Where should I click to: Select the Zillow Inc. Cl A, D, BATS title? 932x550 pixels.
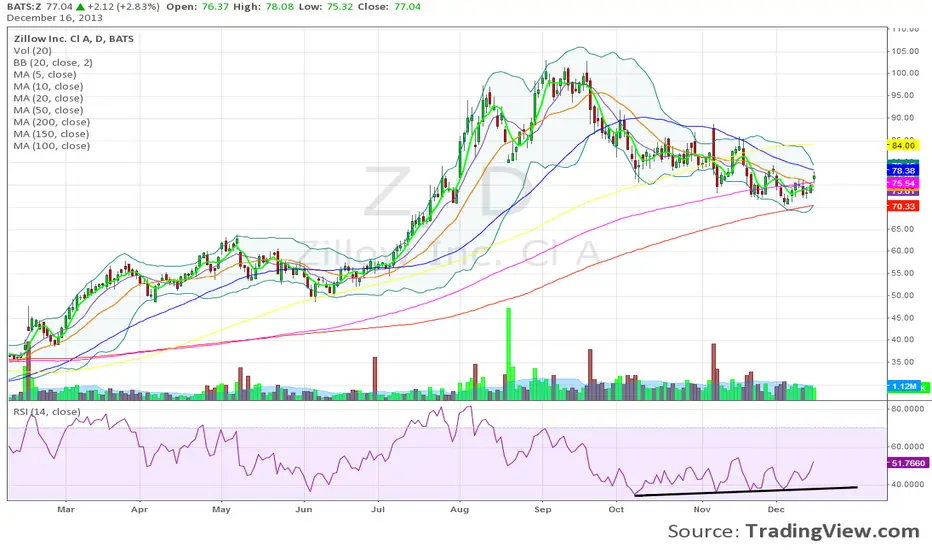point(74,39)
